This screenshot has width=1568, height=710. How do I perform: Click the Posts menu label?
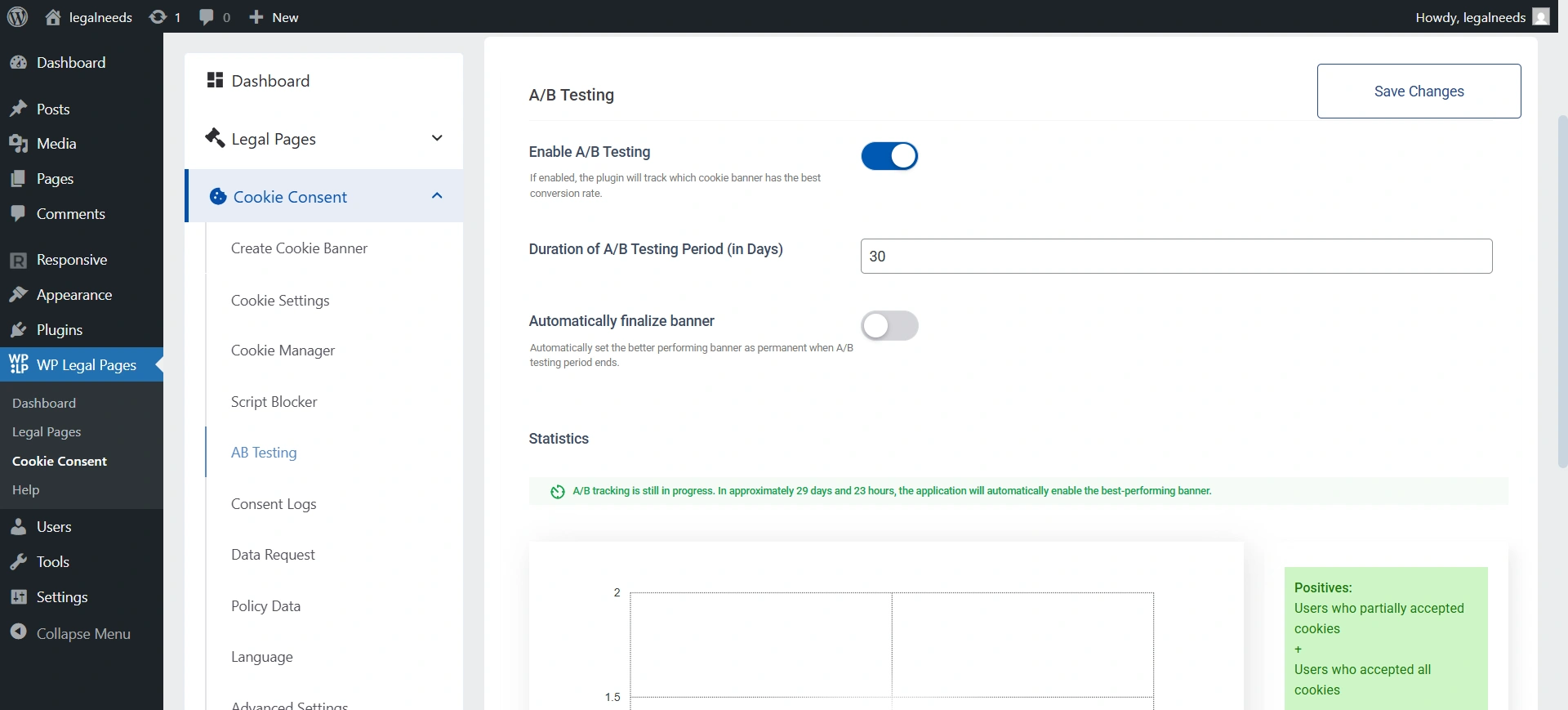point(53,109)
